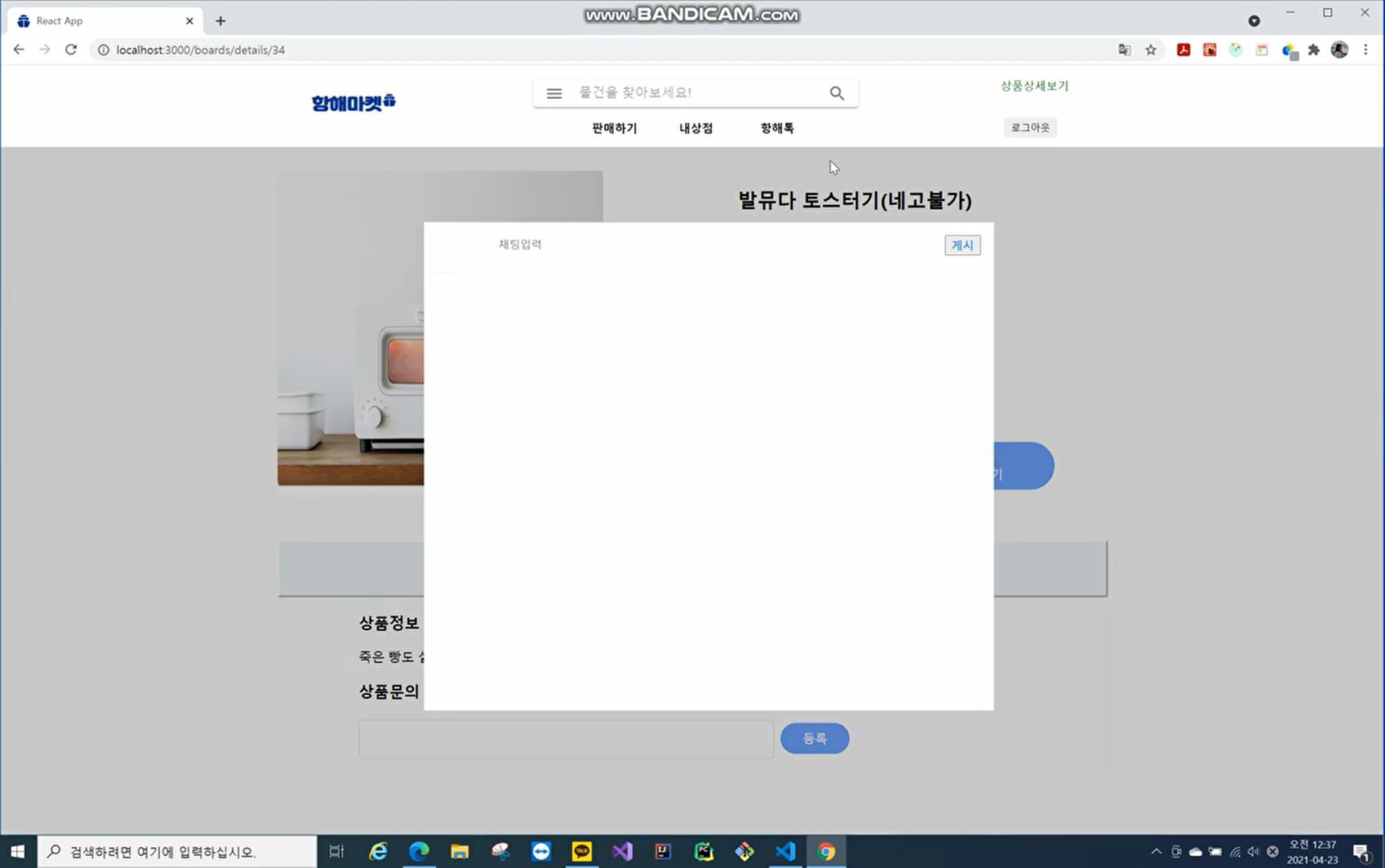Select the React App browser tab

(104, 21)
